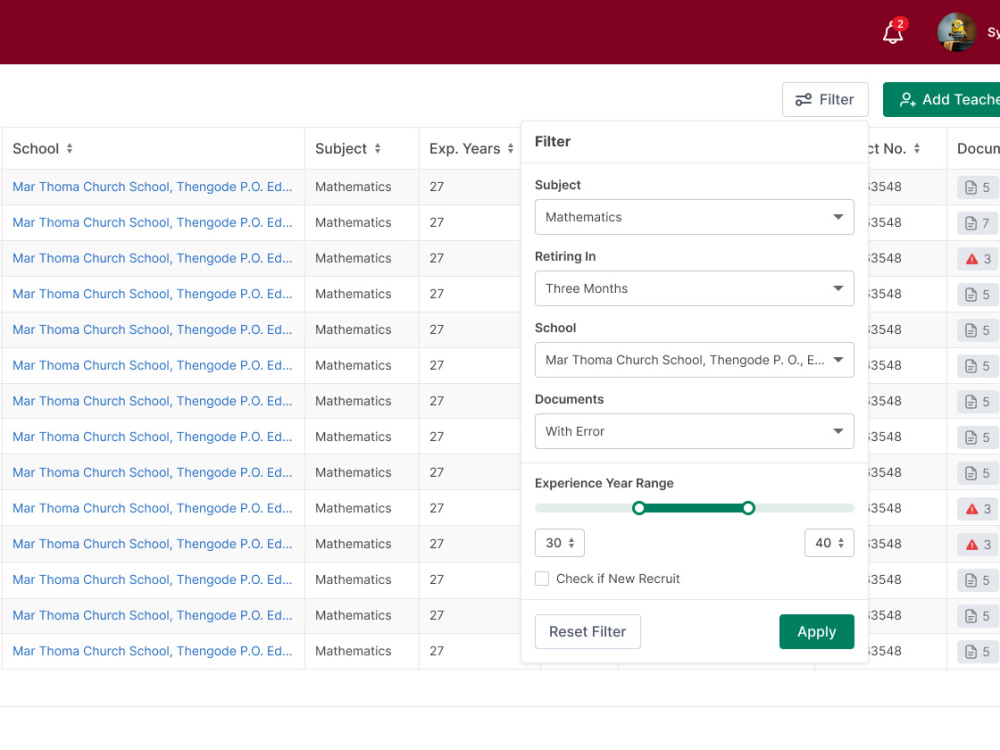Open Documents dropdown showing With Error
This screenshot has height=750, width=1000.
click(694, 431)
